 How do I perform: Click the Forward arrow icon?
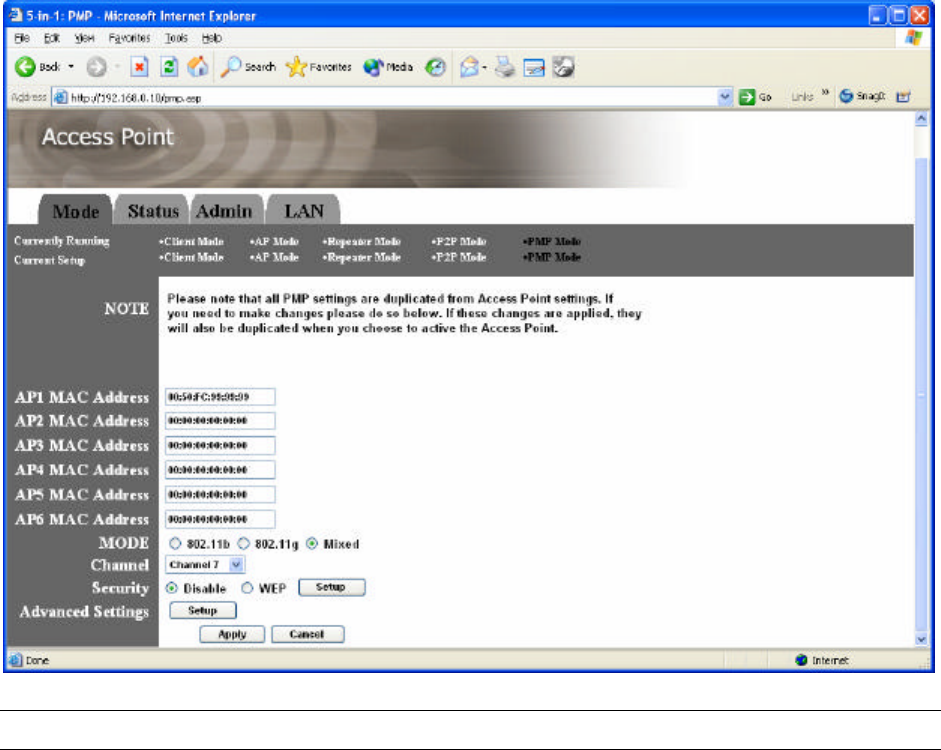click(96, 67)
